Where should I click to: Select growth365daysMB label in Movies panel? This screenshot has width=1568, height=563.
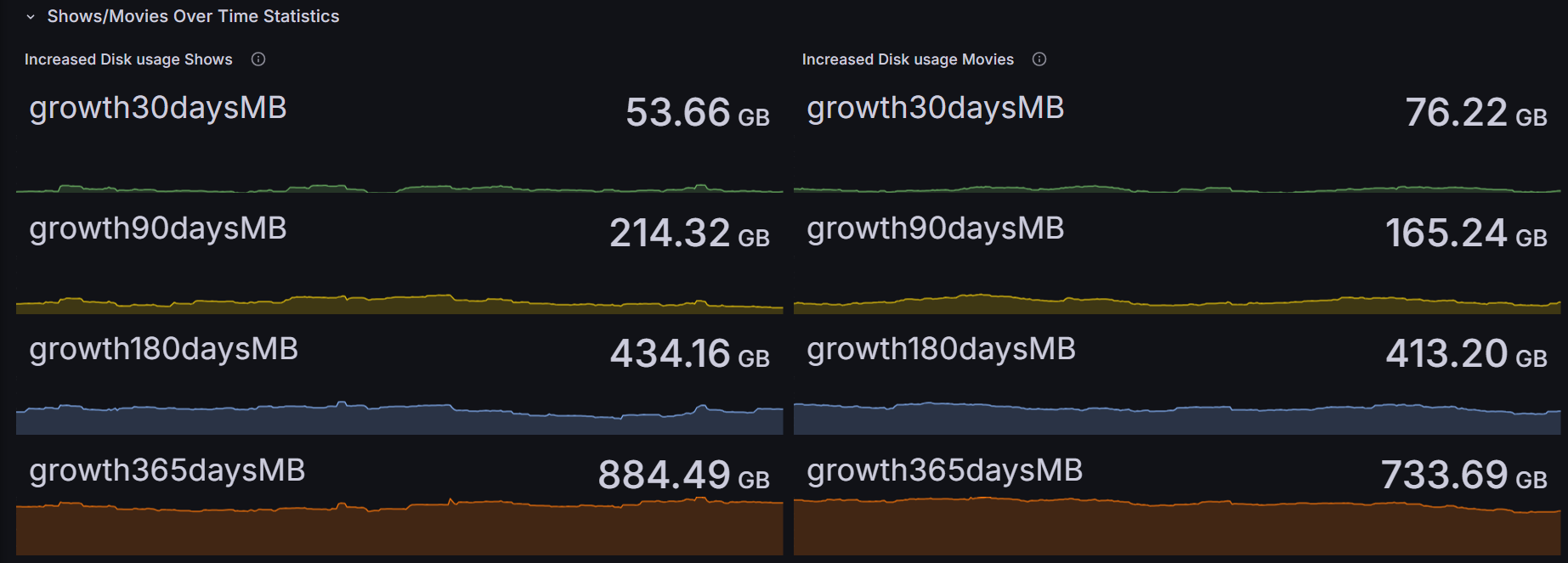pyautogui.click(x=945, y=471)
